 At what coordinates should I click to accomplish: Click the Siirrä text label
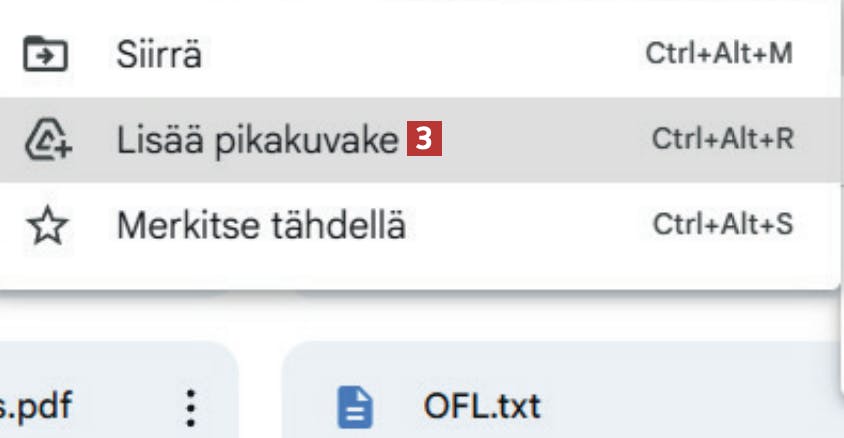158,55
